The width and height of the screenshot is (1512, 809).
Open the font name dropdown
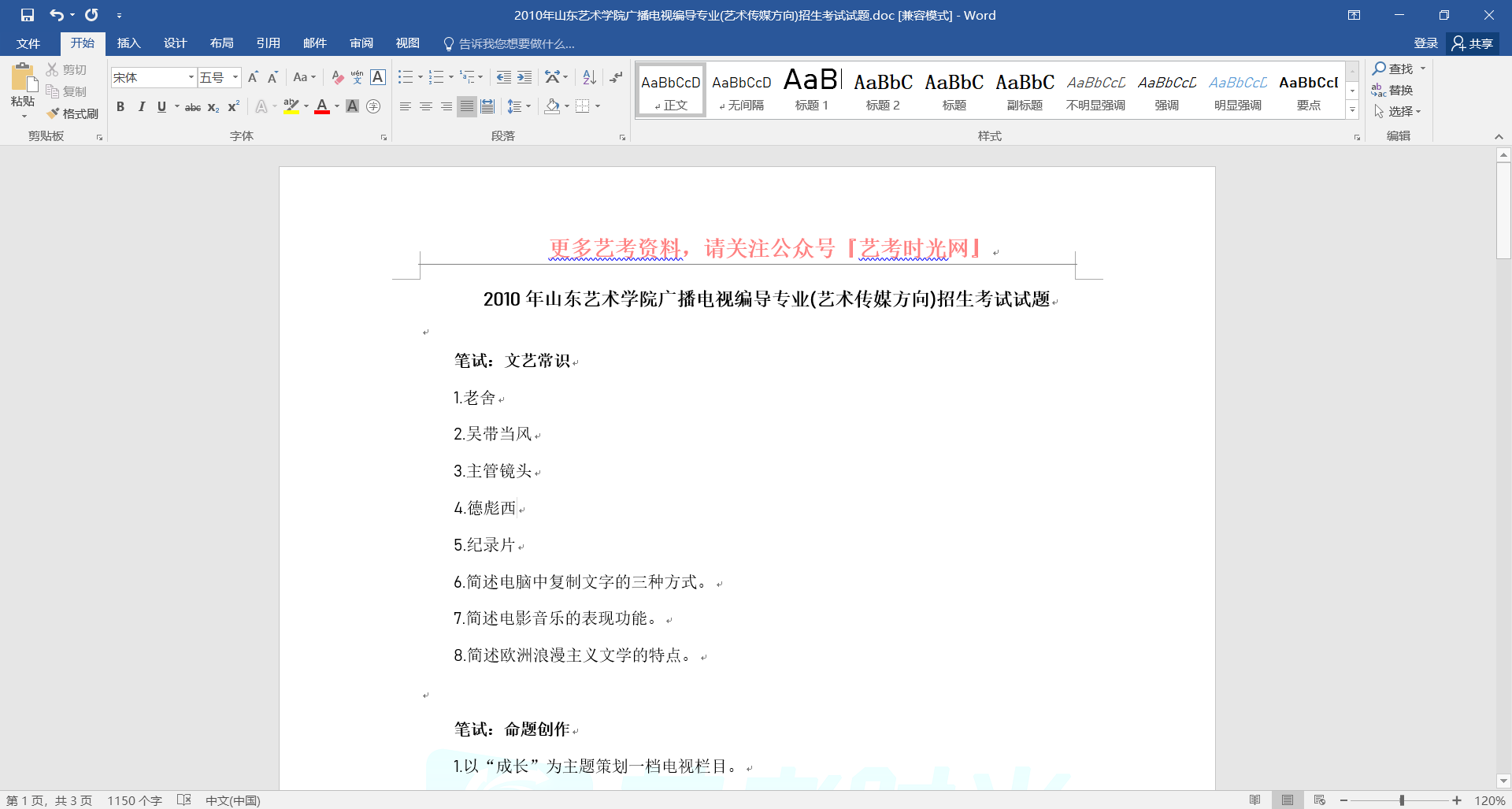point(191,77)
